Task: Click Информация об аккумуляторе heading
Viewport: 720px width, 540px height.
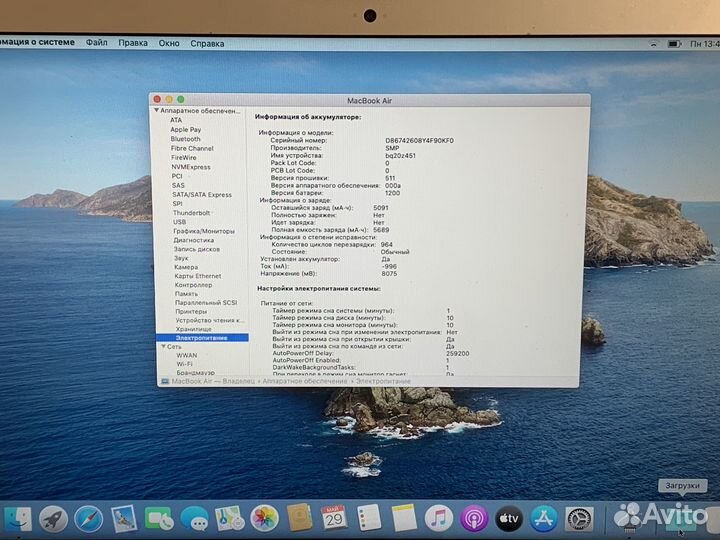Action: [x=308, y=117]
